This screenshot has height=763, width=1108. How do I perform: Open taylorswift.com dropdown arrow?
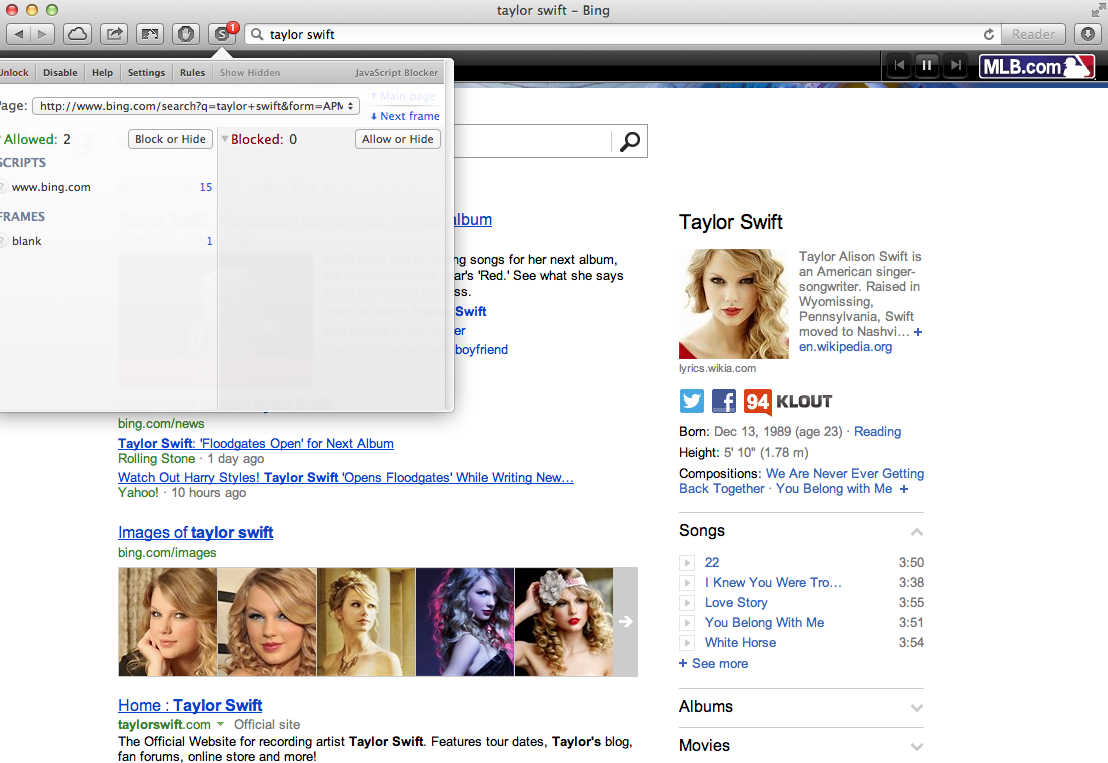220,724
